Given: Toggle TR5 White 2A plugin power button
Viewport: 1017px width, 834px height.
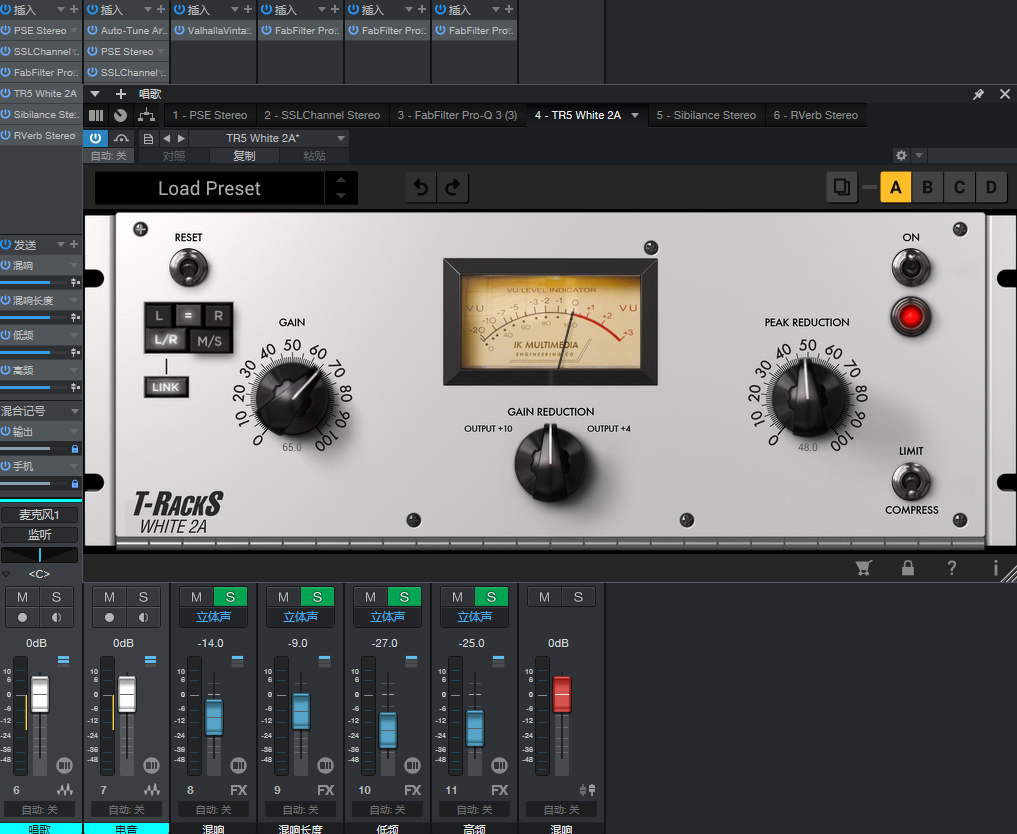Looking at the screenshot, I should tap(95, 138).
